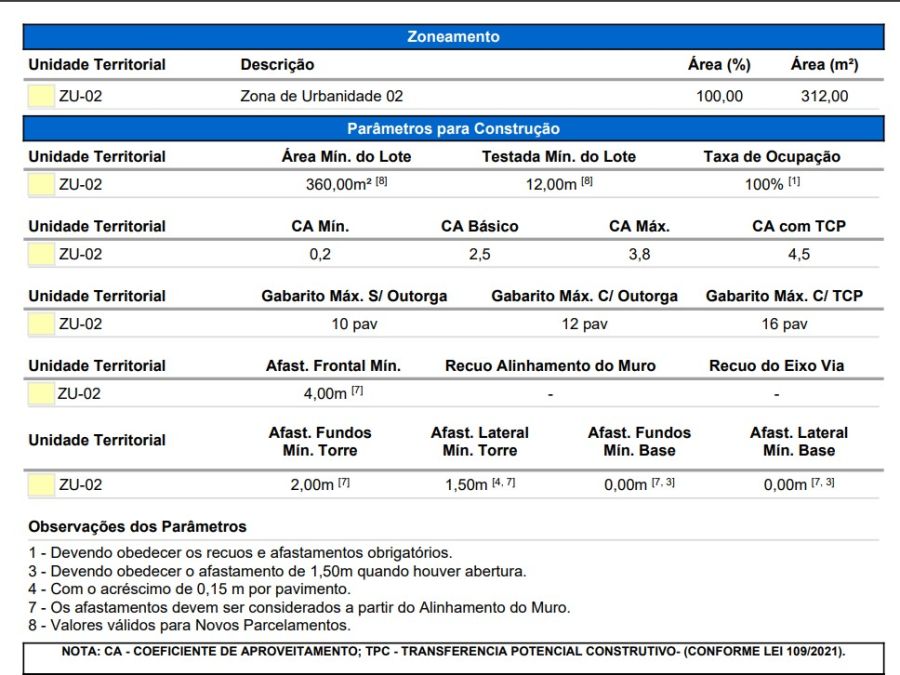
Task: Click the blue Zoneamento header bar
Action: tap(453, 37)
